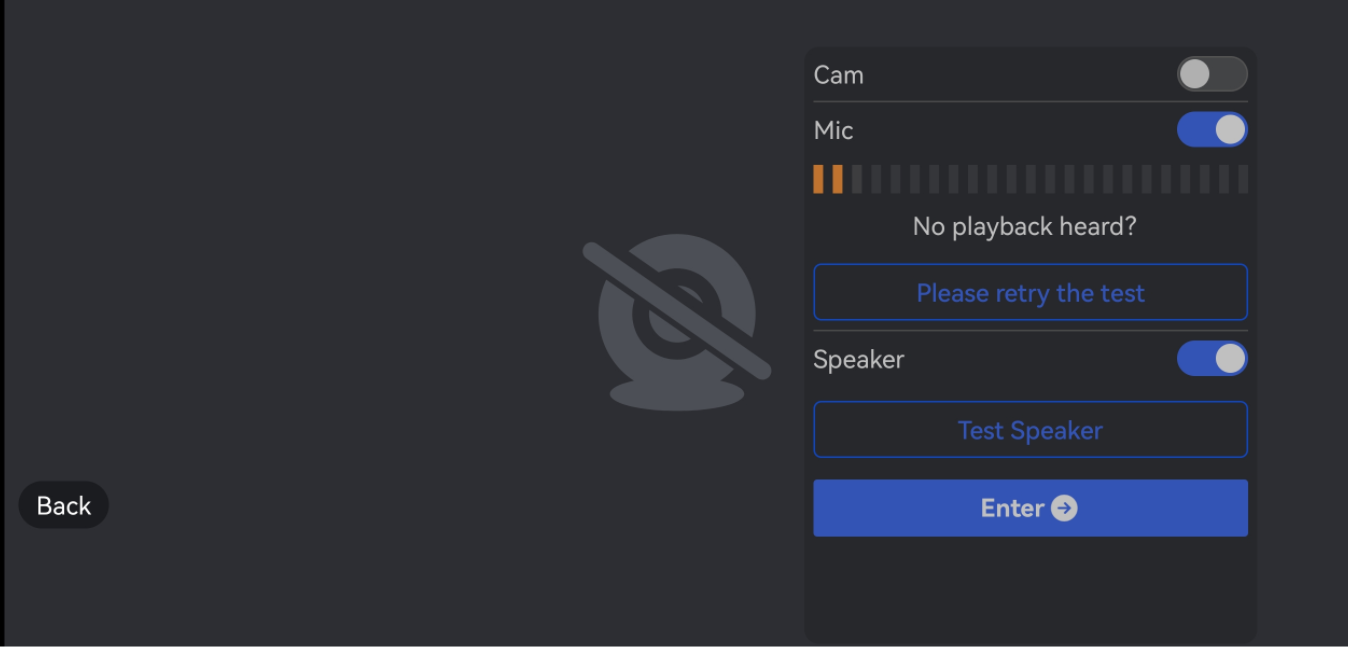Enable the Cam toggle switch
The width and height of the screenshot is (1348, 647).
(1211, 74)
